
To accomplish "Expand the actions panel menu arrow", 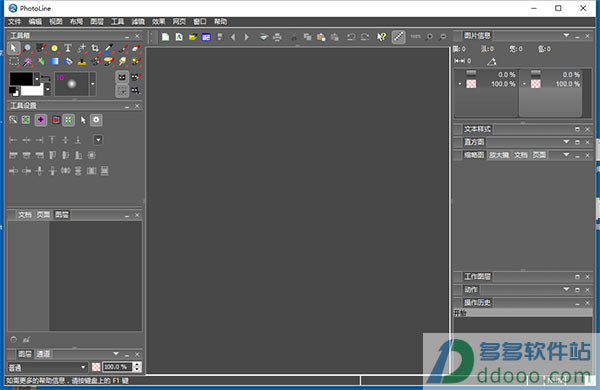I will 566,290.
